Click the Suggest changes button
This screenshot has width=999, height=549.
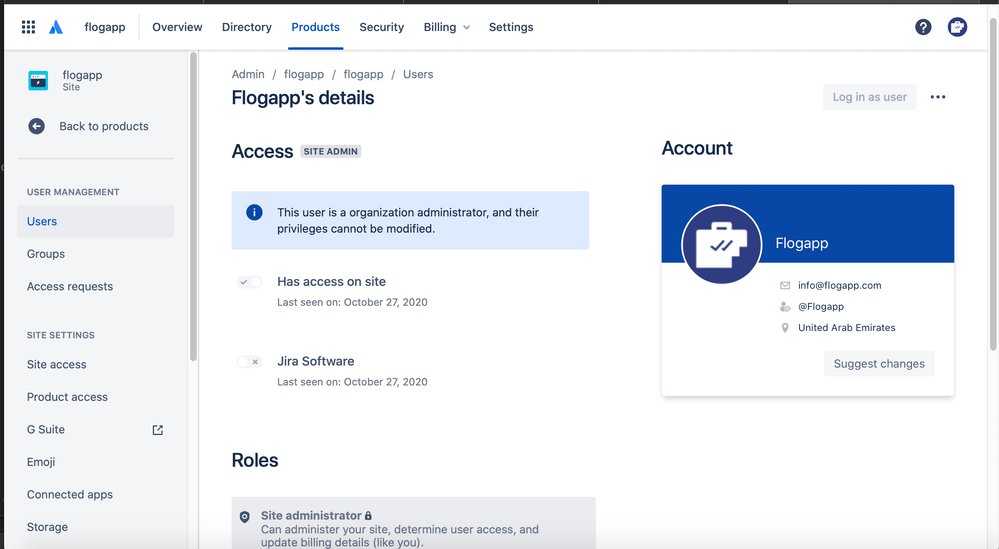point(879,364)
